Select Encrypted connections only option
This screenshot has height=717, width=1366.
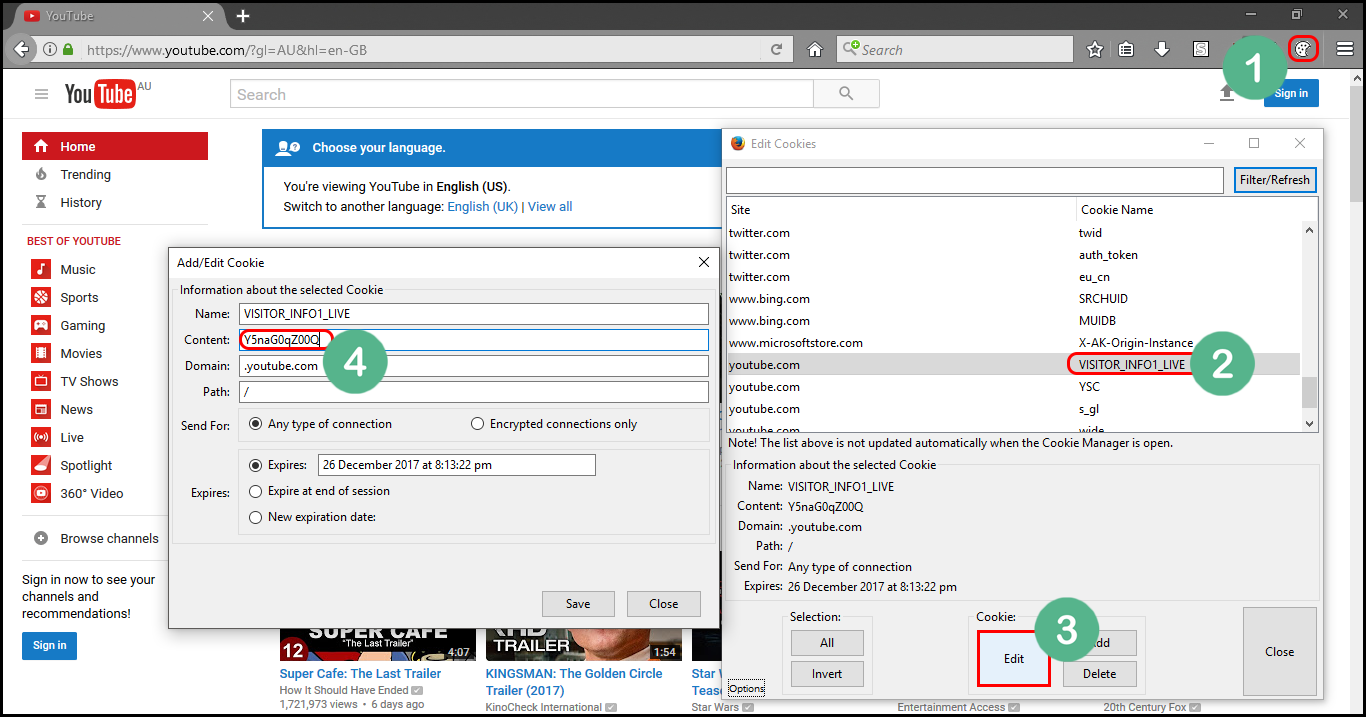554,424
